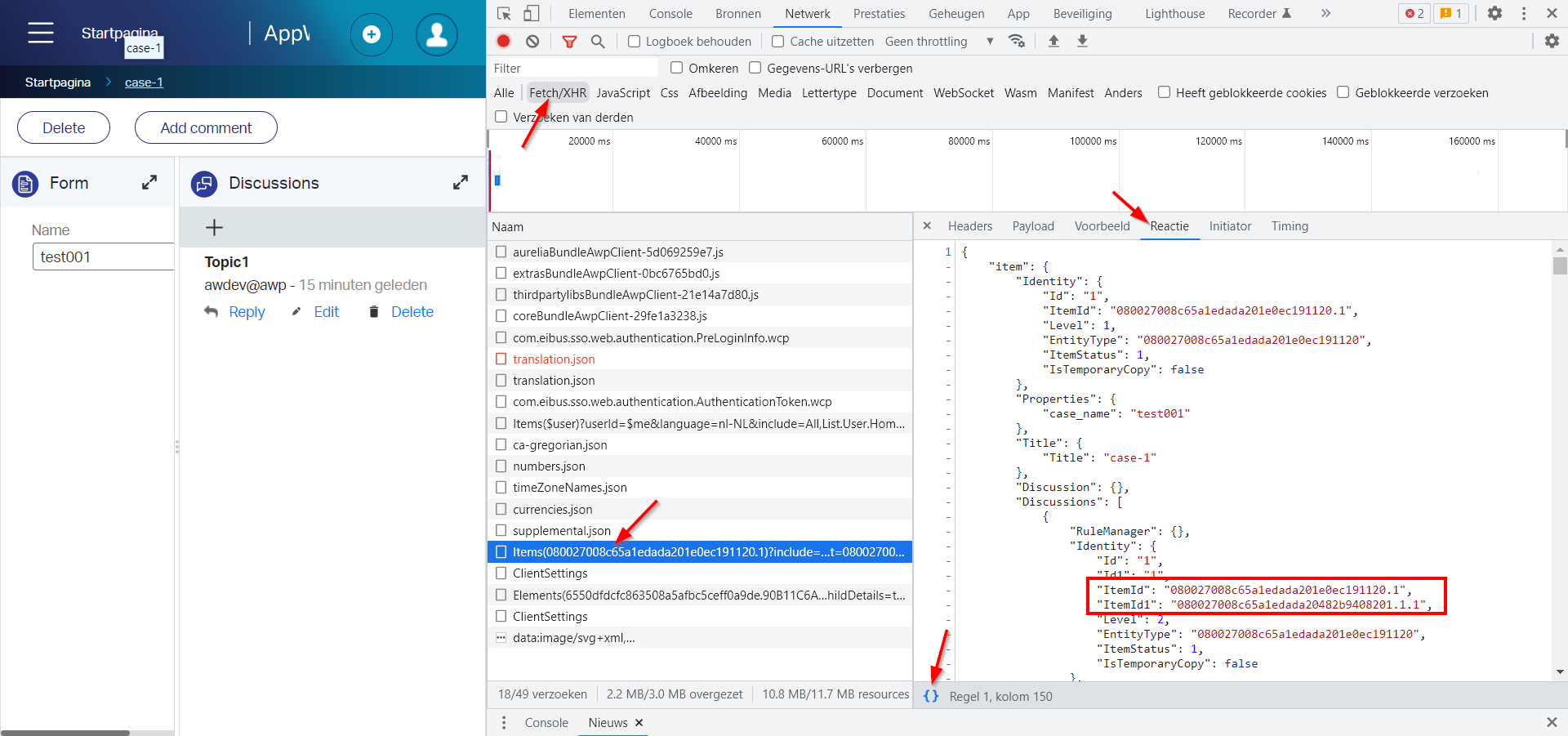Tick the Omkeren checkbox

pyautogui.click(x=677, y=68)
